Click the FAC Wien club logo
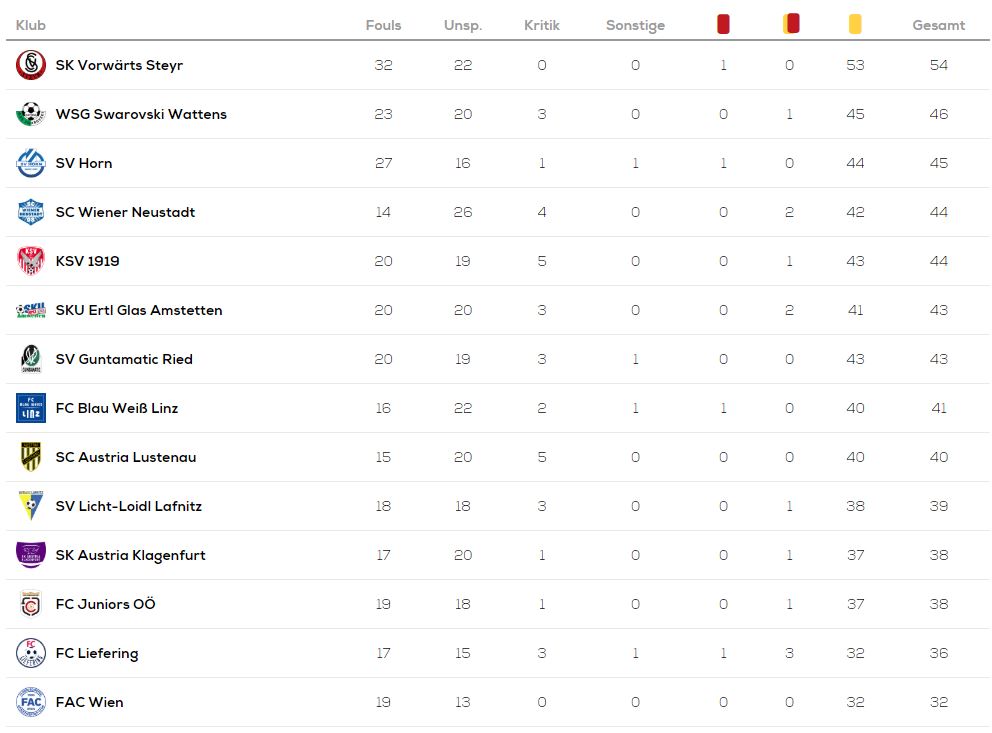The width and height of the screenshot is (992, 733). point(30,702)
